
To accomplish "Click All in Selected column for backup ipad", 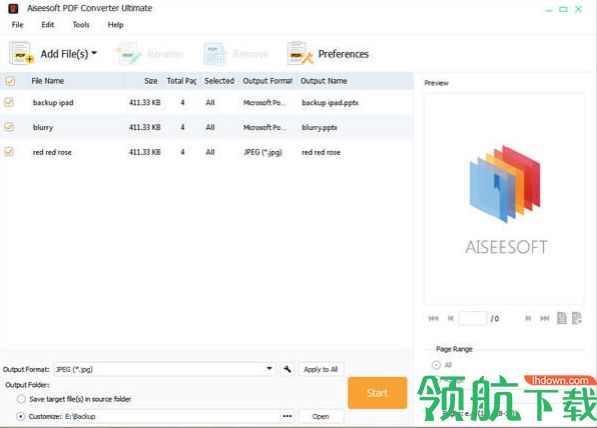I will click(x=210, y=102).
